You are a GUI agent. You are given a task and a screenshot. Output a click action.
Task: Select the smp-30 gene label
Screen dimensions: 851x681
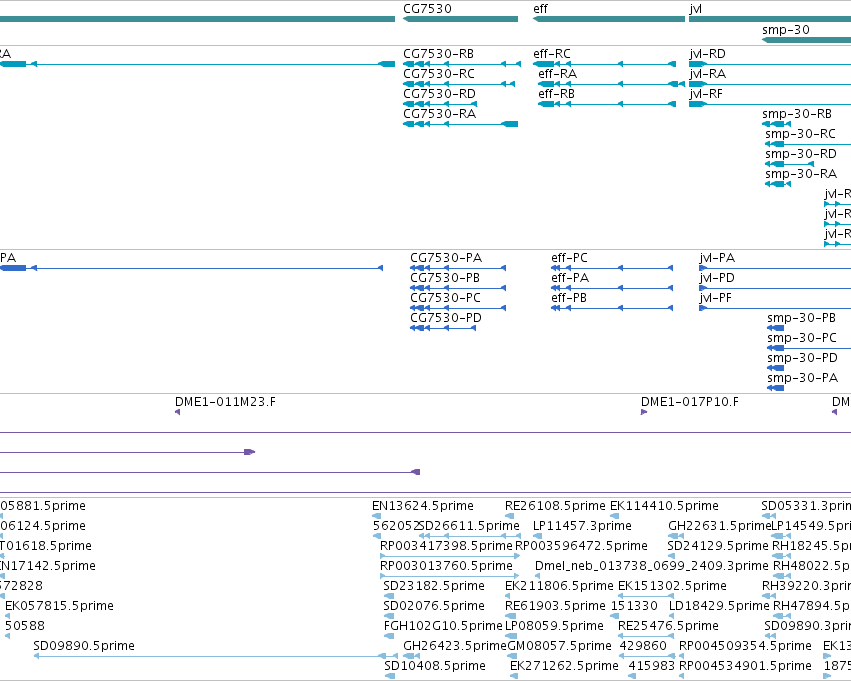pos(785,30)
